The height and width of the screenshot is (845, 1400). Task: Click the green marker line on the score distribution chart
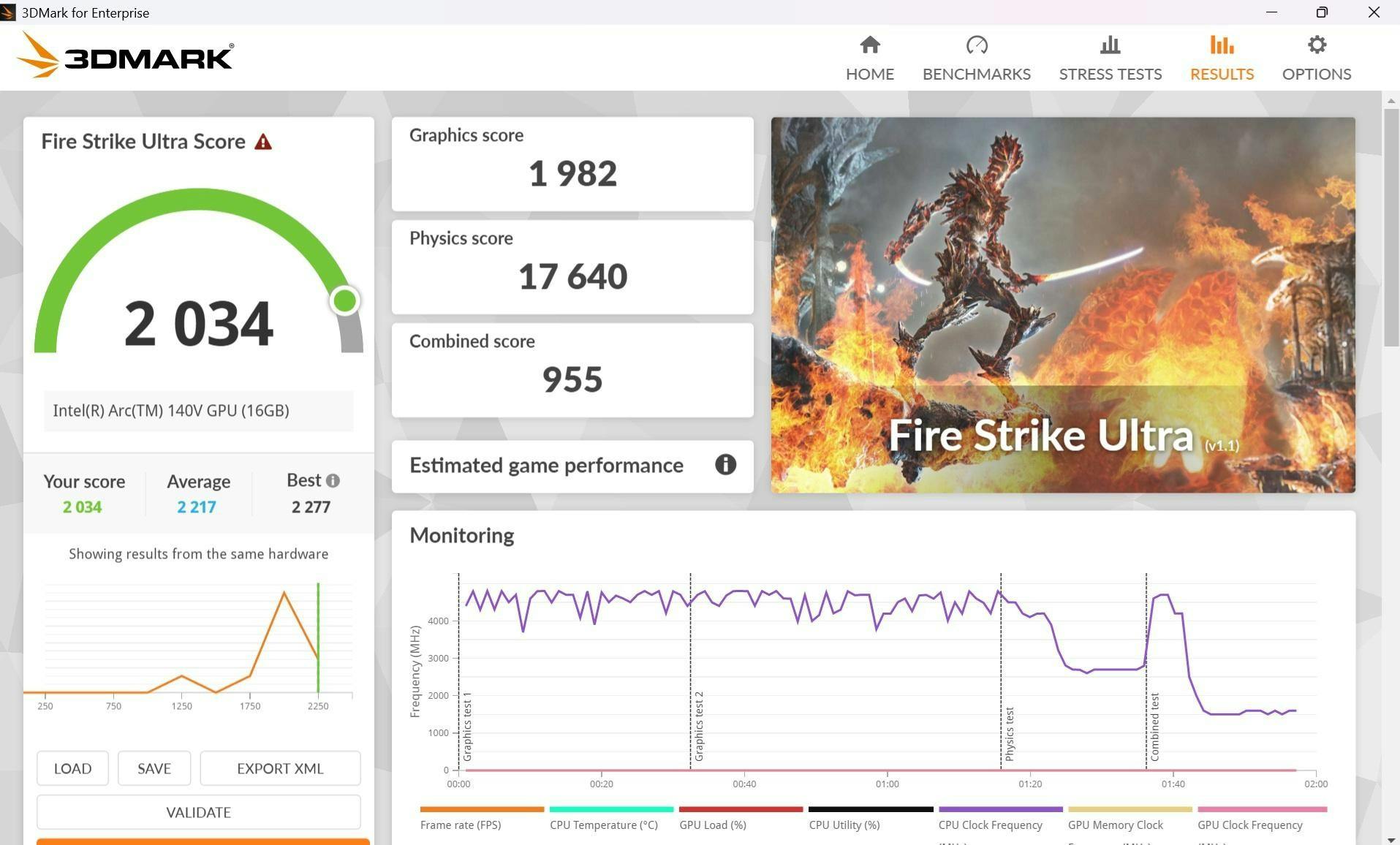[x=318, y=637]
